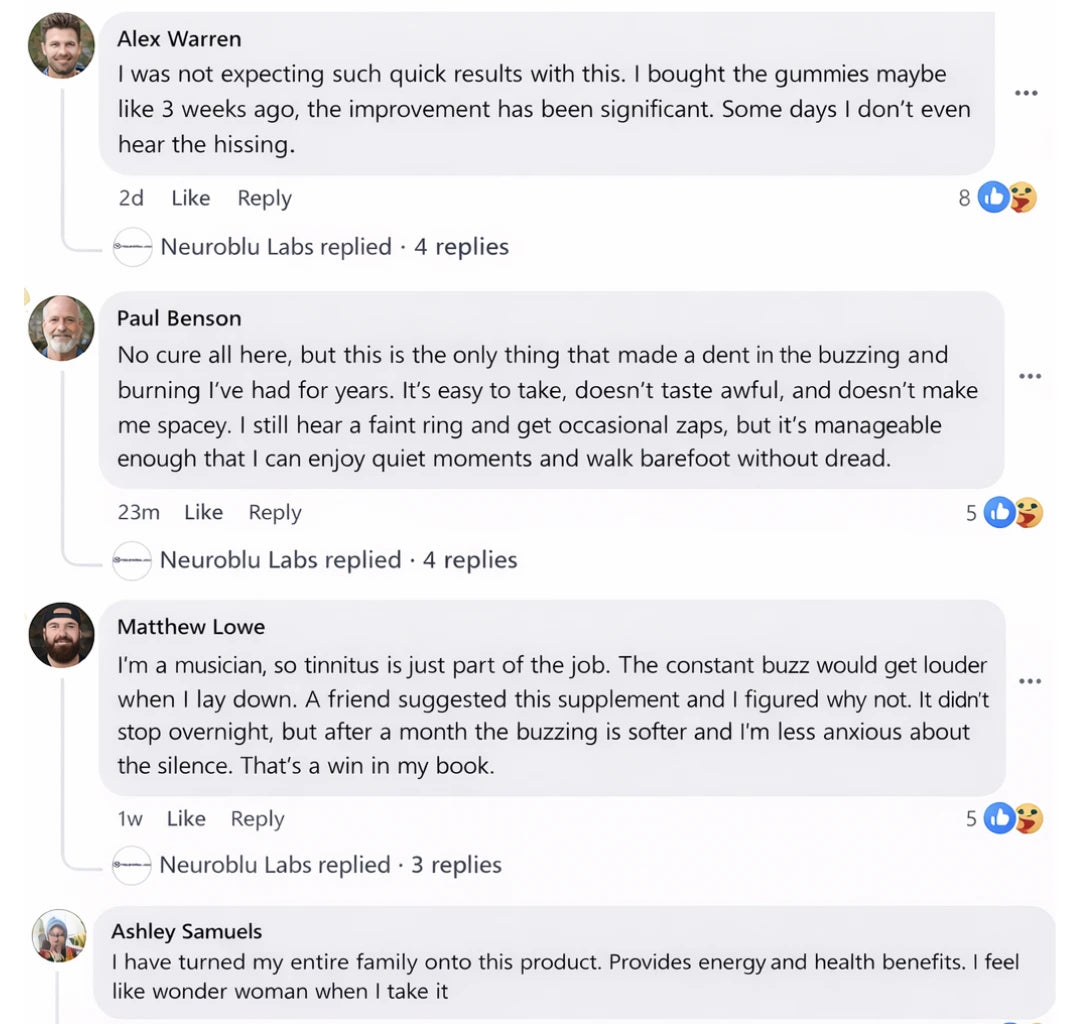Like Alex Warren's comment
Viewport: 1088px width, 1024px height.
click(x=190, y=198)
